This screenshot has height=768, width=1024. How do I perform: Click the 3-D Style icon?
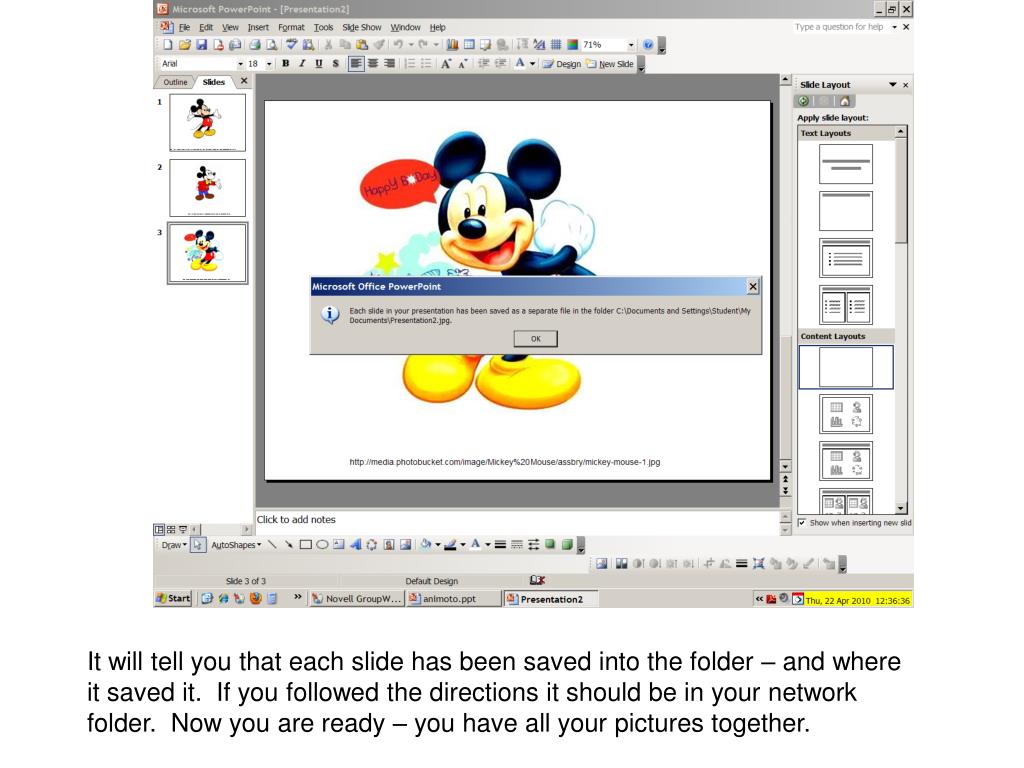point(567,545)
